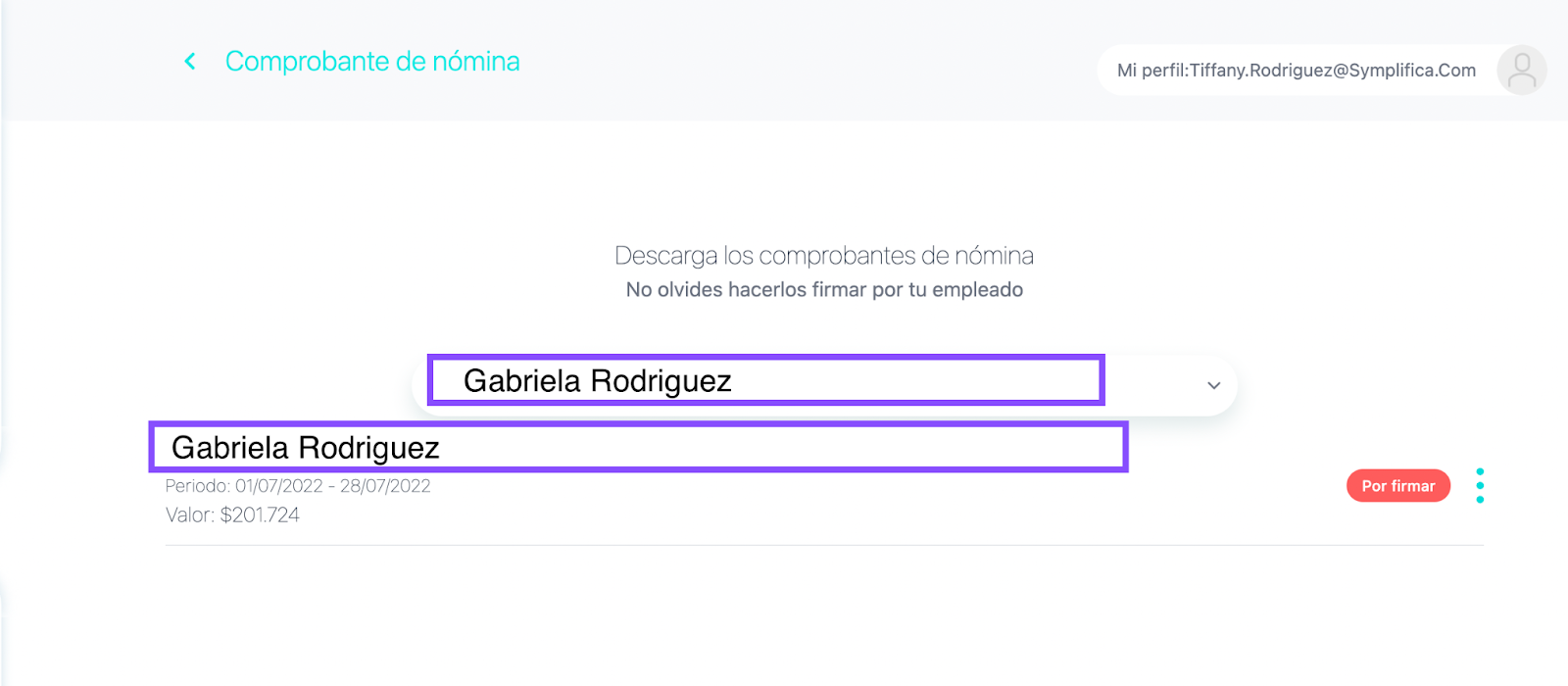Viewport: 1568px width, 686px height.
Task: Expand the employee selector chevron arrow
Action: [x=1213, y=385]
